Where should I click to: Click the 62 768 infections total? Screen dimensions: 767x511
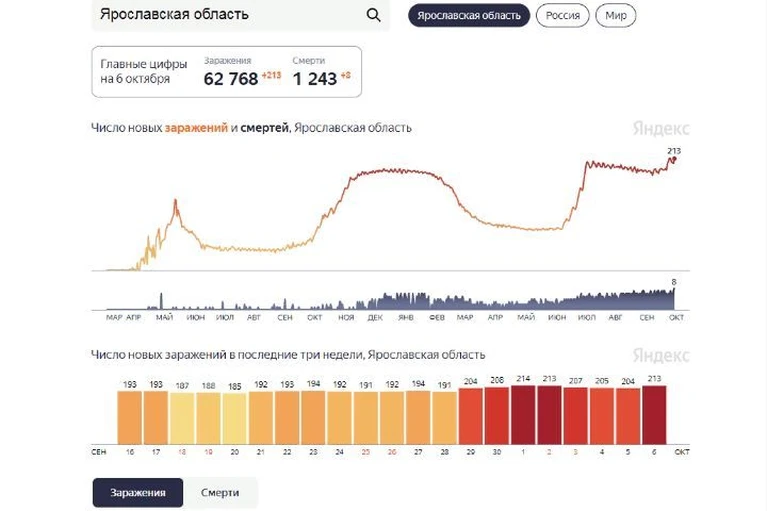point(231,79)
